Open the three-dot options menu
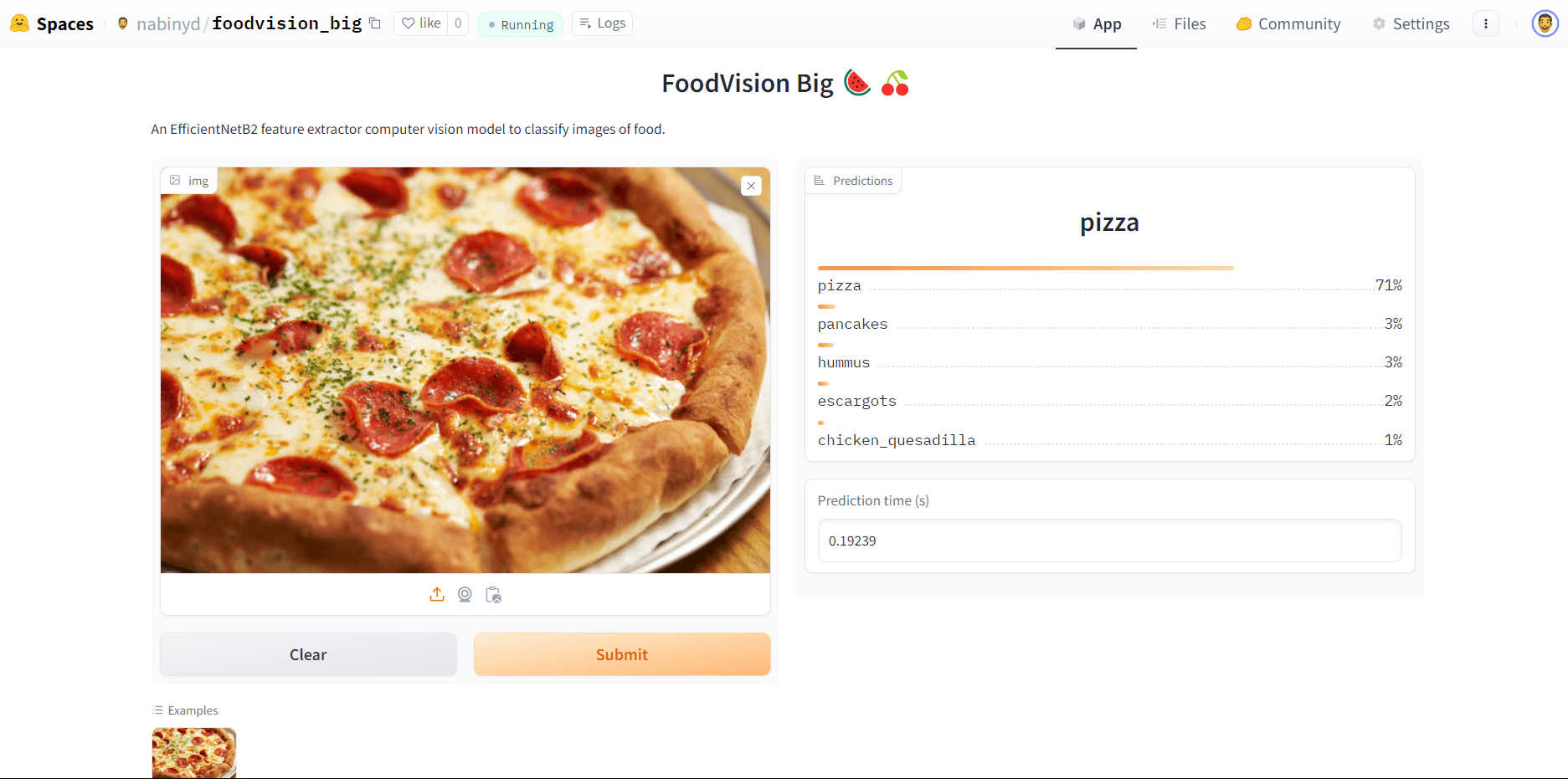 pyautogui.click(x=1486, y=24)
